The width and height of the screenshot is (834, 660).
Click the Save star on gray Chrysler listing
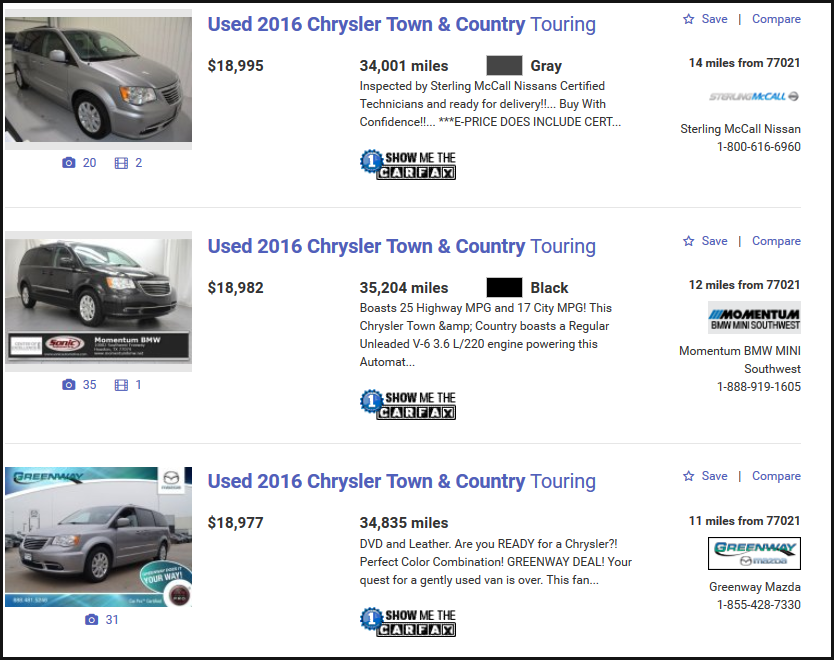[689, 19]
